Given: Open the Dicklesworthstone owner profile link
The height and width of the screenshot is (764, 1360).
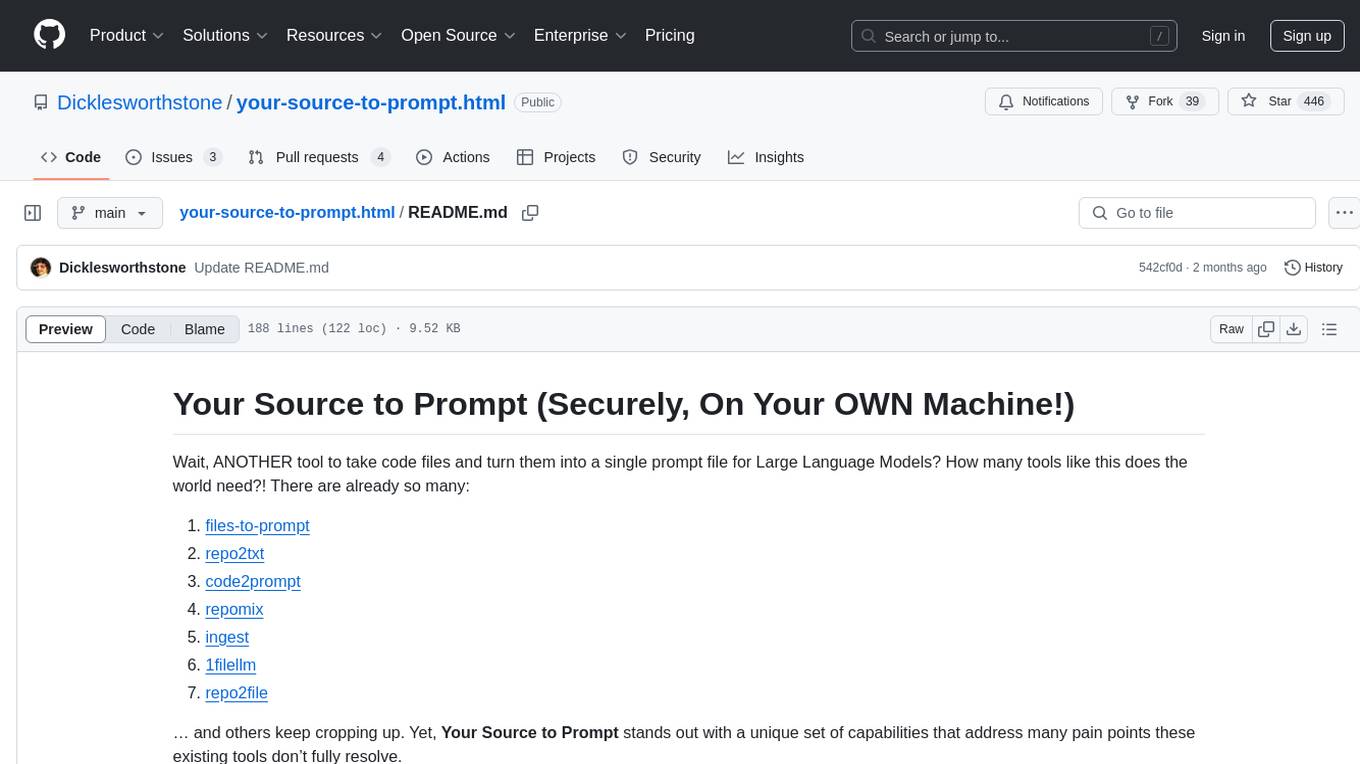Looking at the screenshot, I should pyautogui.click(x=140, y=102).
